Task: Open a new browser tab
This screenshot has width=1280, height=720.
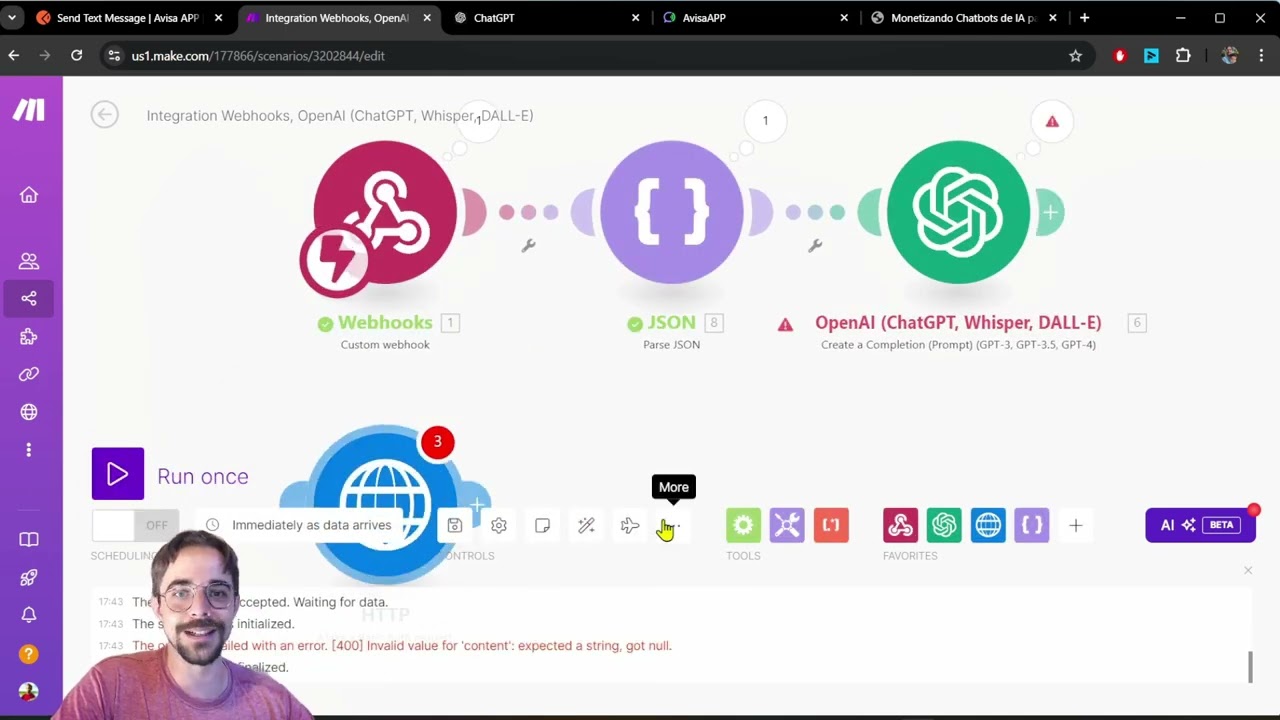Action: 1085,18
